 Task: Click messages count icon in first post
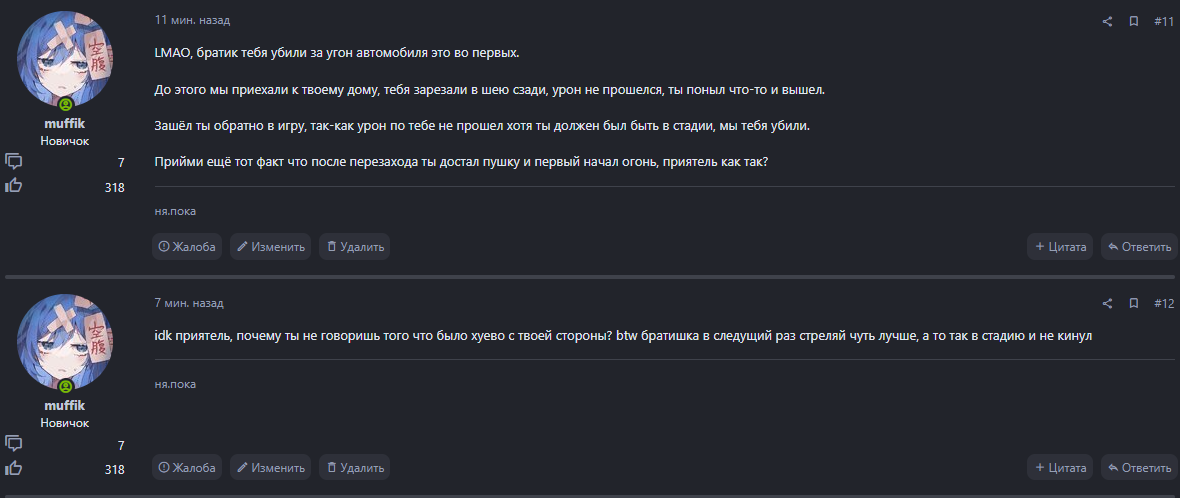pos(14,161)
